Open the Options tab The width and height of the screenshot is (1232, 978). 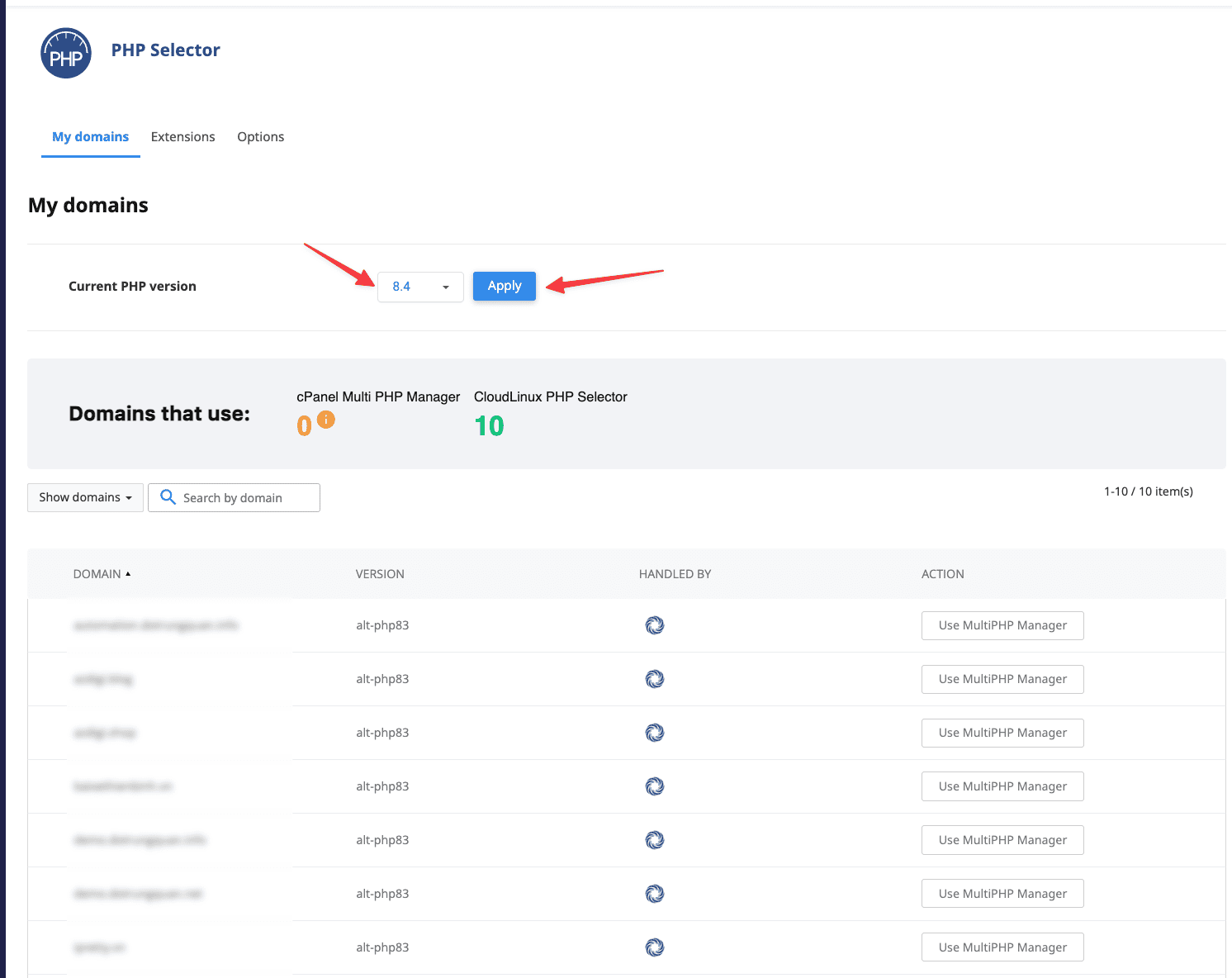click(x=260, y=137)
